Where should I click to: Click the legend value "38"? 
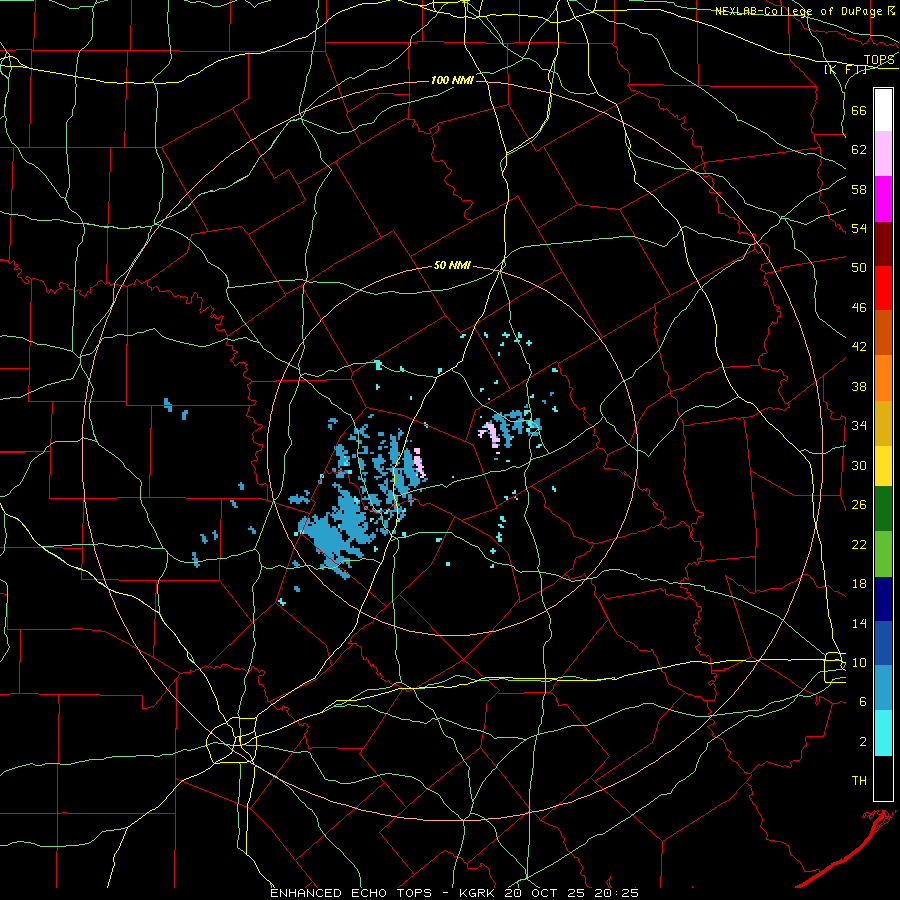pos(859,386)
